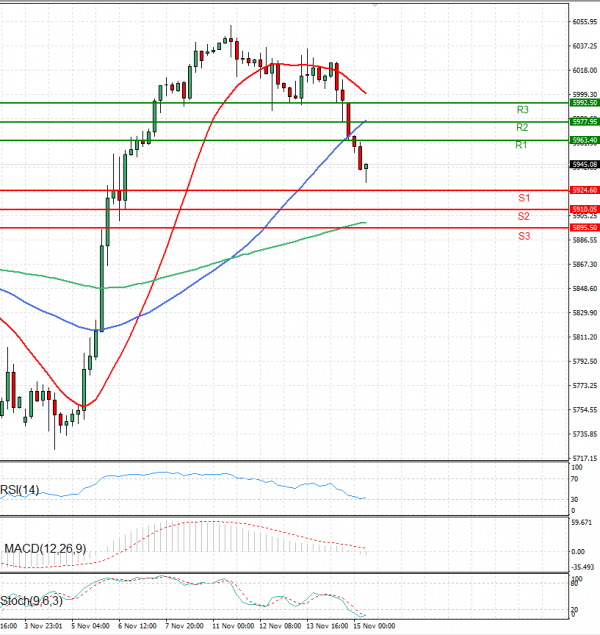Viewport: 600px width, 635px height.
Task: Select the 5963.40 price tag
Action: (x=585, y=140)
